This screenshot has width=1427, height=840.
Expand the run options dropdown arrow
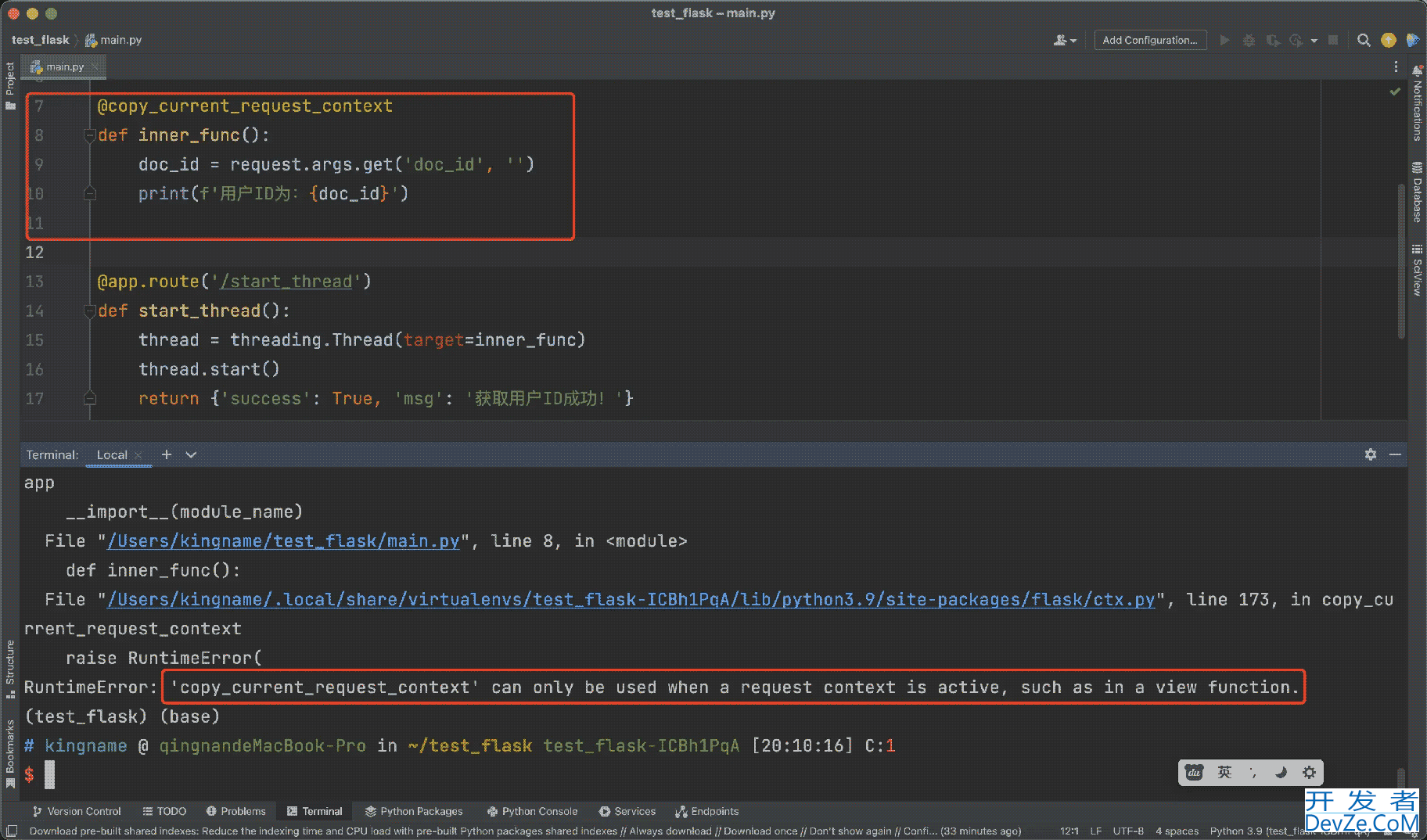pyautogui.click(x=1314, y=40)
